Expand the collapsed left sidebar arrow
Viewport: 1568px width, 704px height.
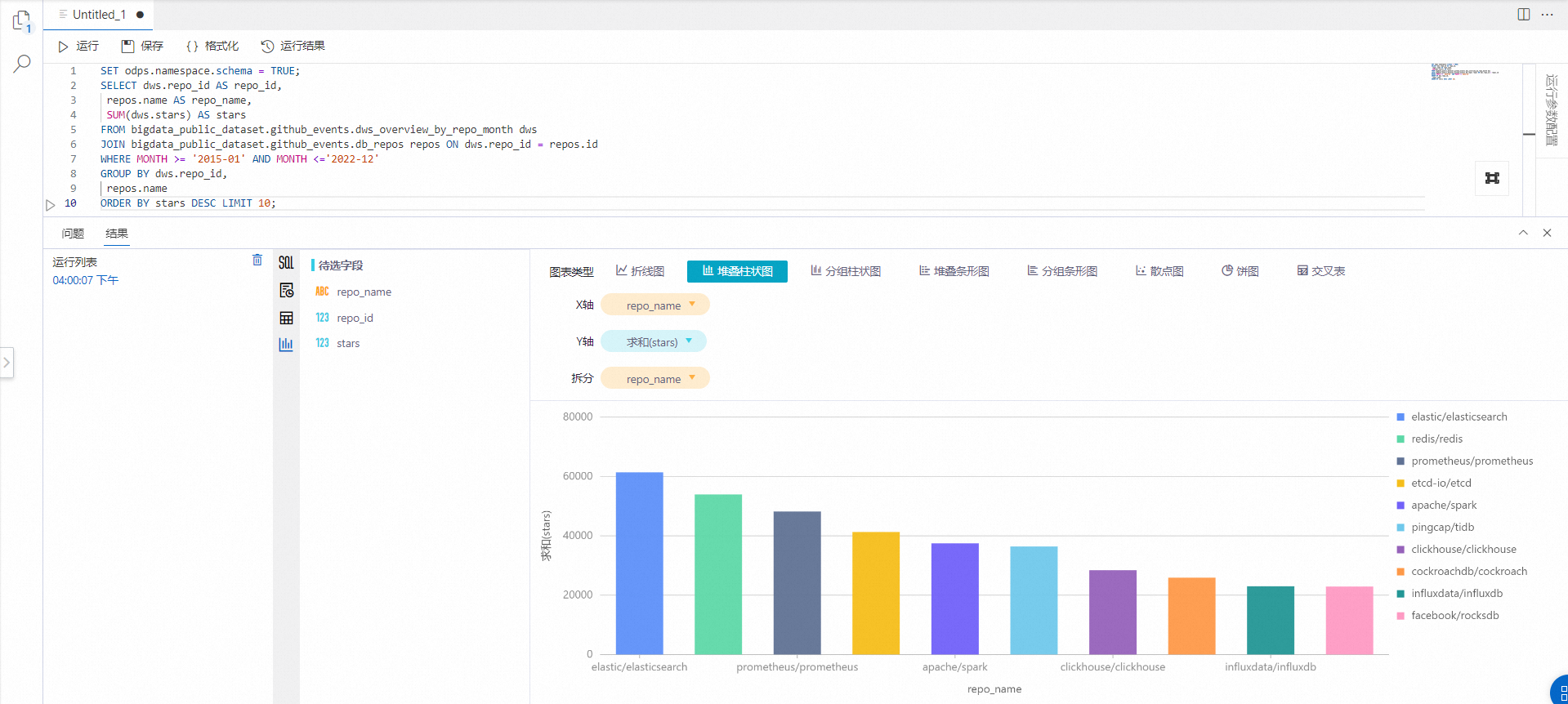coord(7,363)
